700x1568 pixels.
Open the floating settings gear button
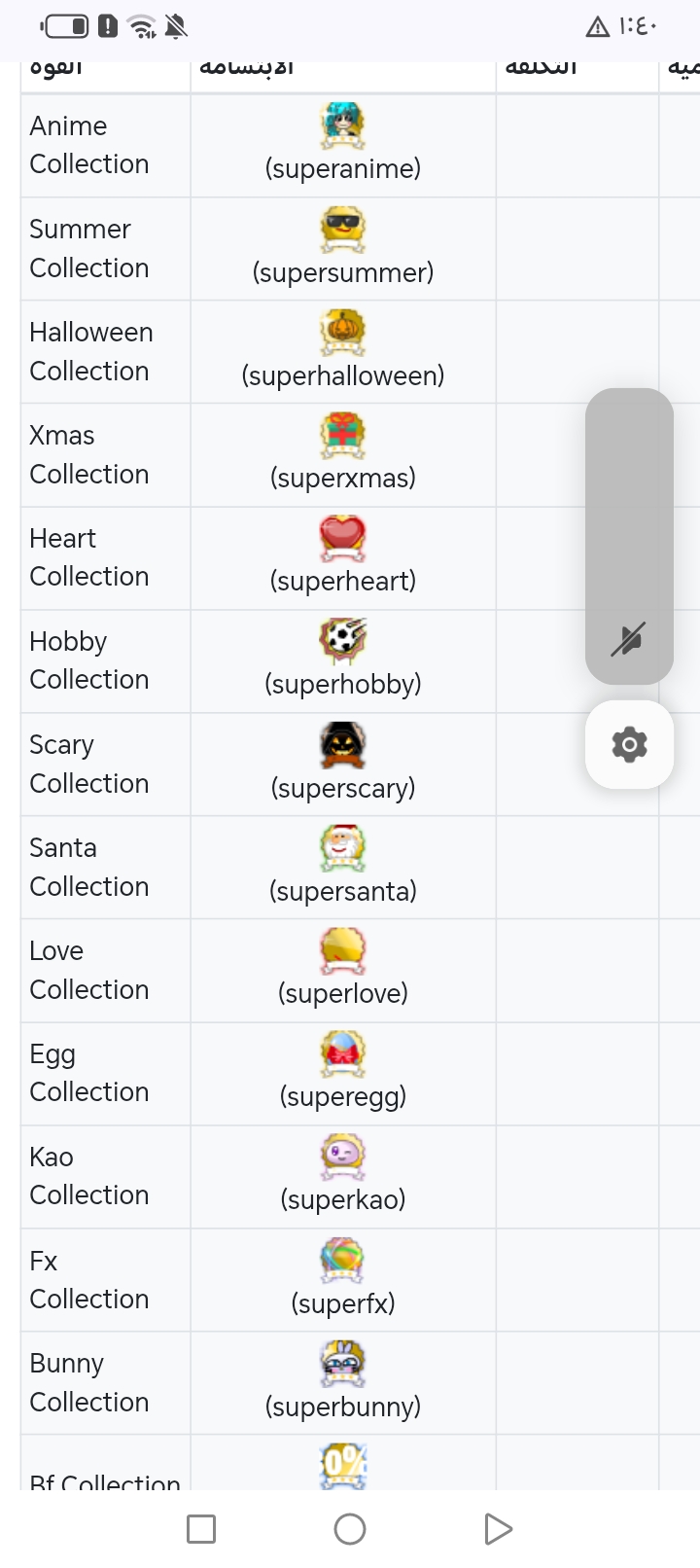coord(629,745)
